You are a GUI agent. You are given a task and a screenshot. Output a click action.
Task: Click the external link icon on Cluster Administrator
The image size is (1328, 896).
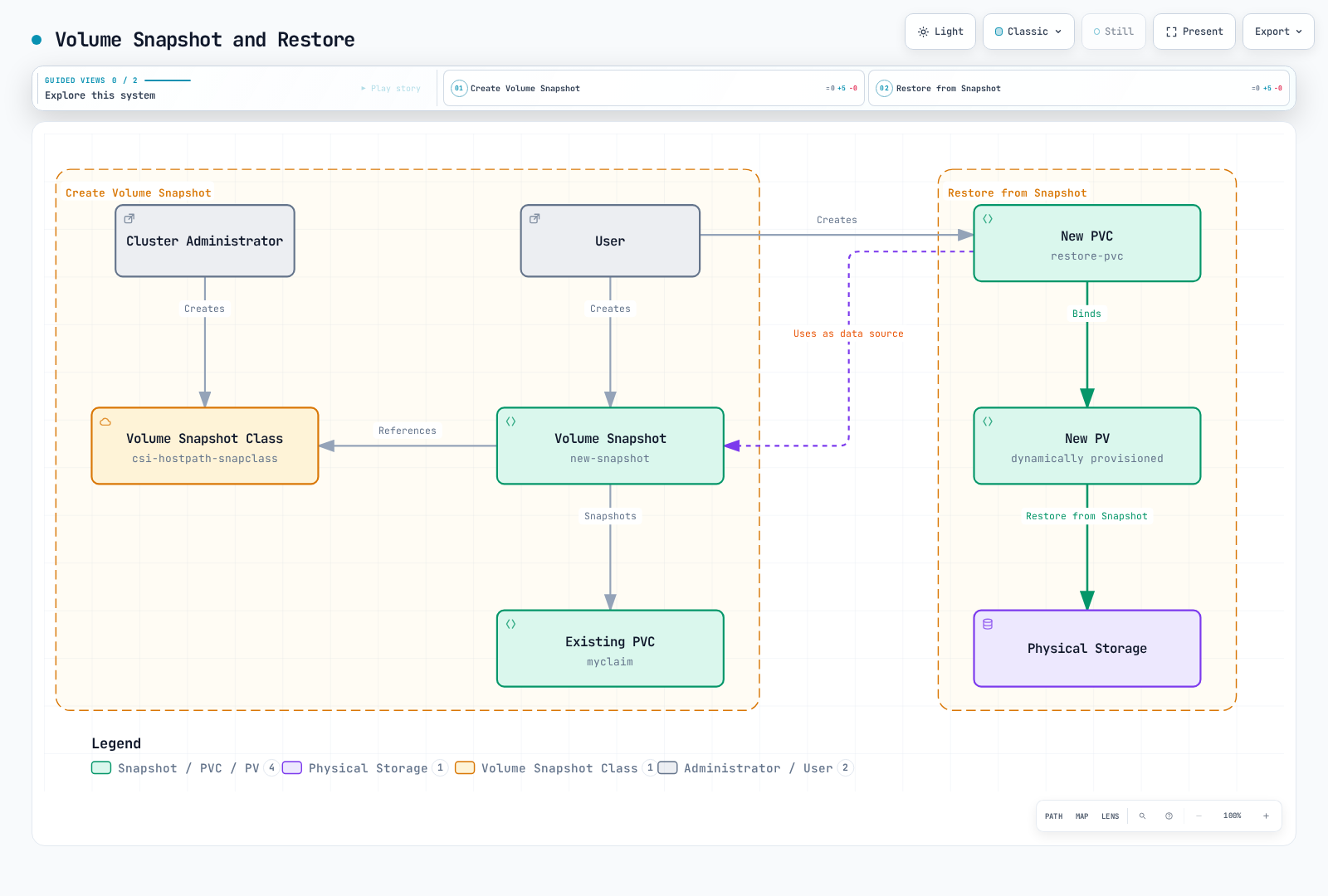(x=129, y=219)
